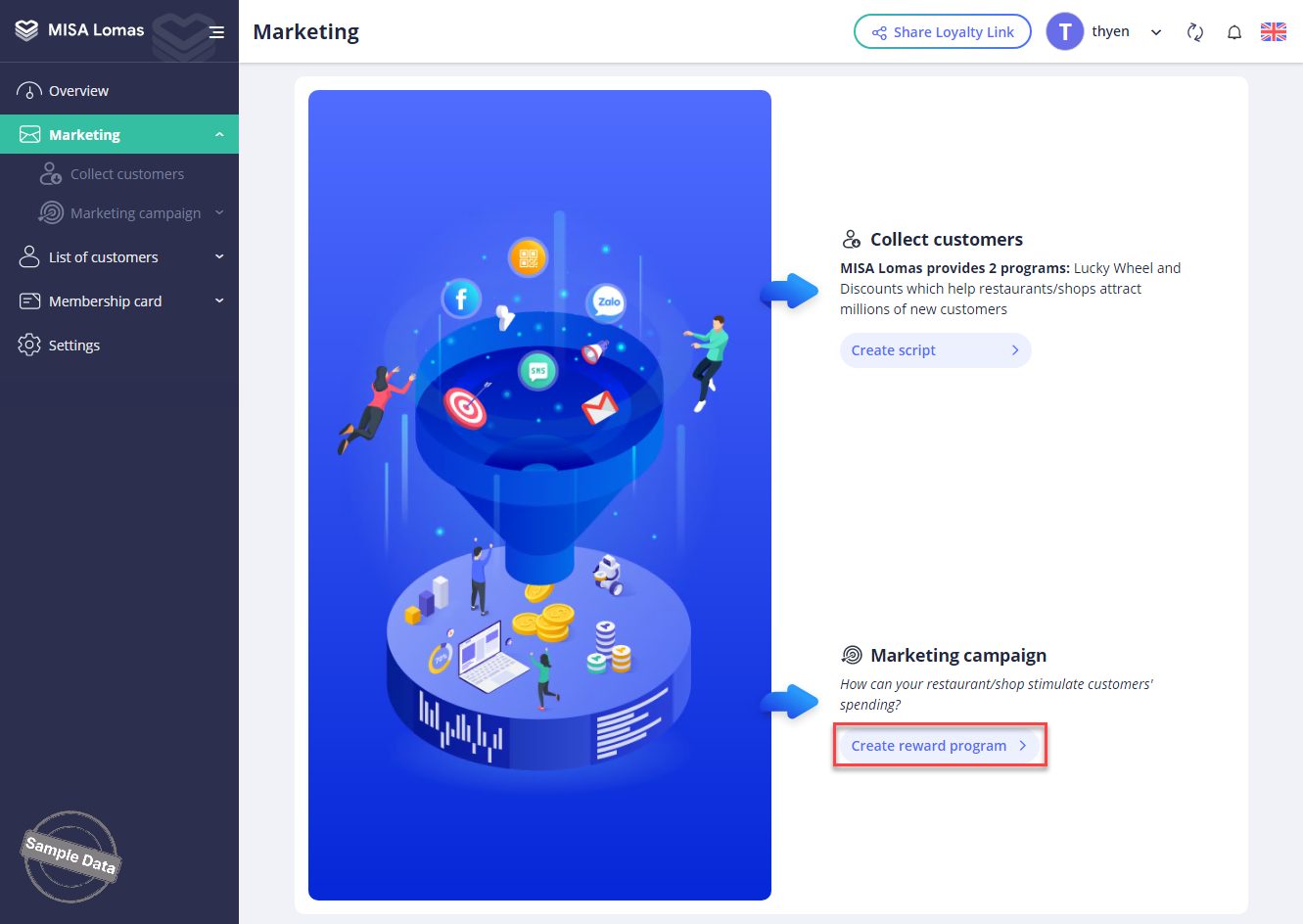Image resolution: width=1303 pixels, height=924 pixels.
Task: Click the thyen user avatar
Action: [1064, 31]
